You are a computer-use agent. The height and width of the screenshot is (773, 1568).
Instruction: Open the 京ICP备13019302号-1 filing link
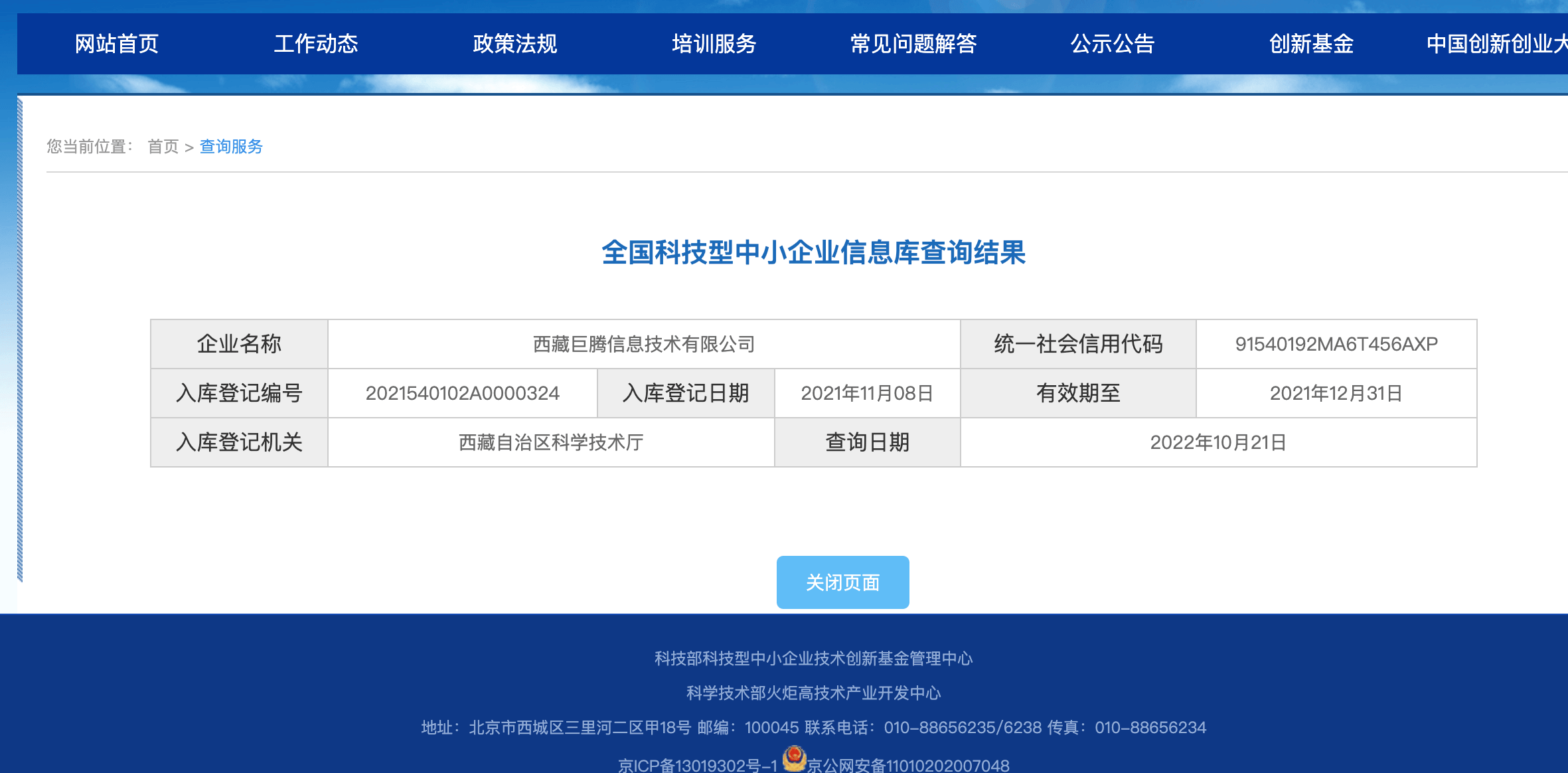point(698,764)
